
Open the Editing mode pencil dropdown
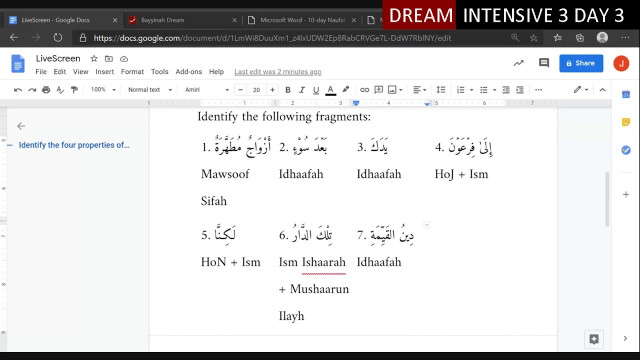[580, 89]
